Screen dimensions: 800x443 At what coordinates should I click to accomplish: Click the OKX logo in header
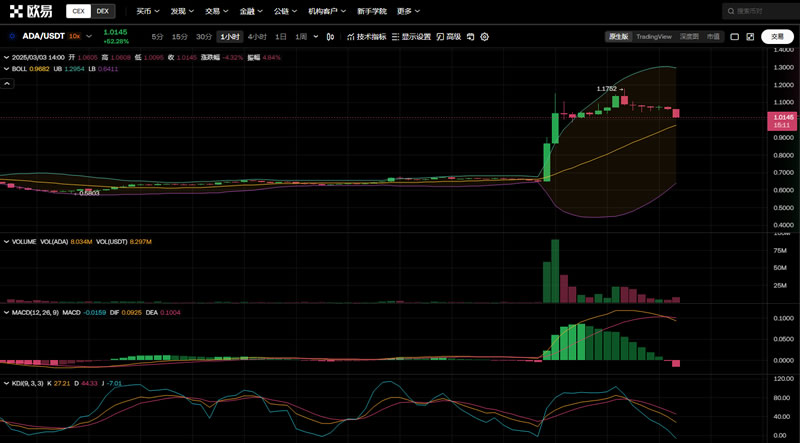pos(31,11)
